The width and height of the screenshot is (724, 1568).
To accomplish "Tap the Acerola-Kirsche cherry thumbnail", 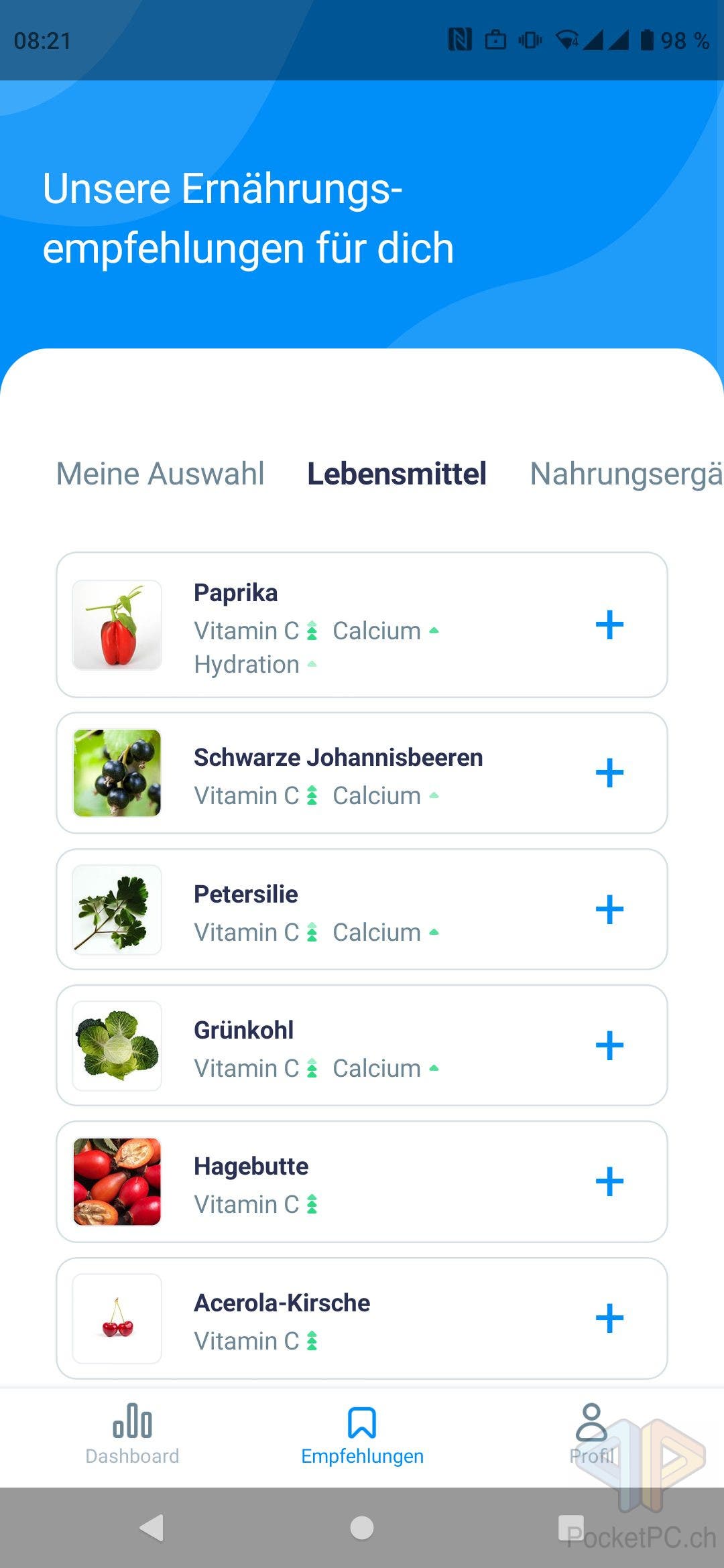I will [x=117, y=1318].
